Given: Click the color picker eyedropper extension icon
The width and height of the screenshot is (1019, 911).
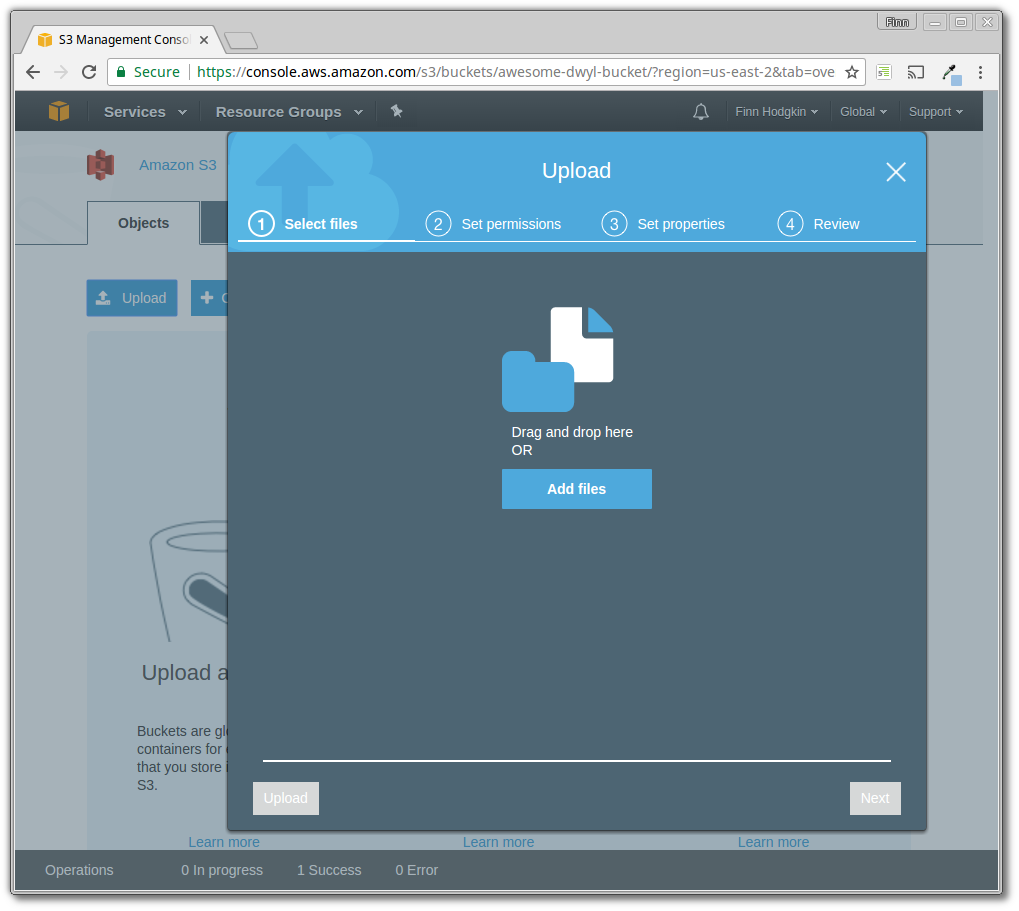Looking at the screenshot, I should click(951, 73).
